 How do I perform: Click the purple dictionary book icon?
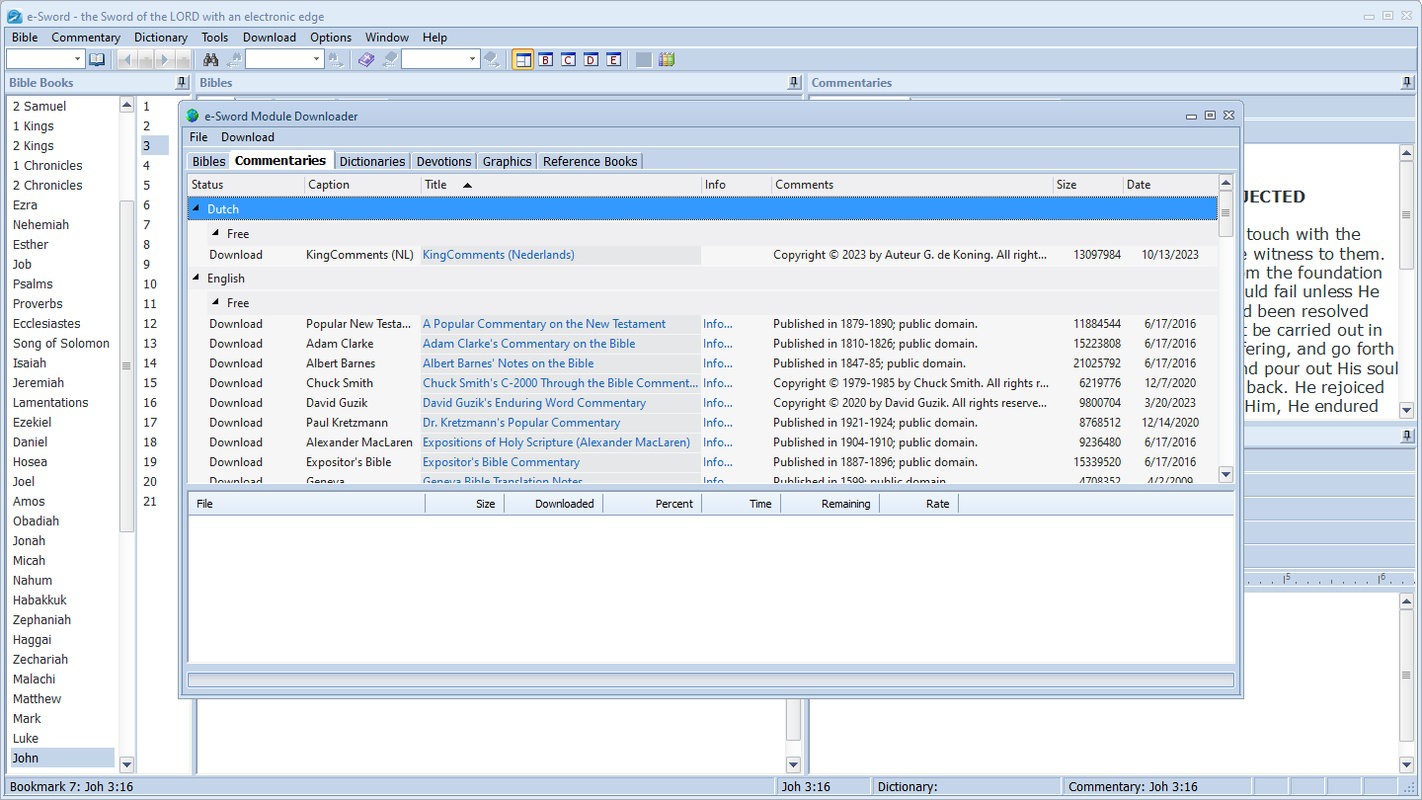[x=366, y=60]
